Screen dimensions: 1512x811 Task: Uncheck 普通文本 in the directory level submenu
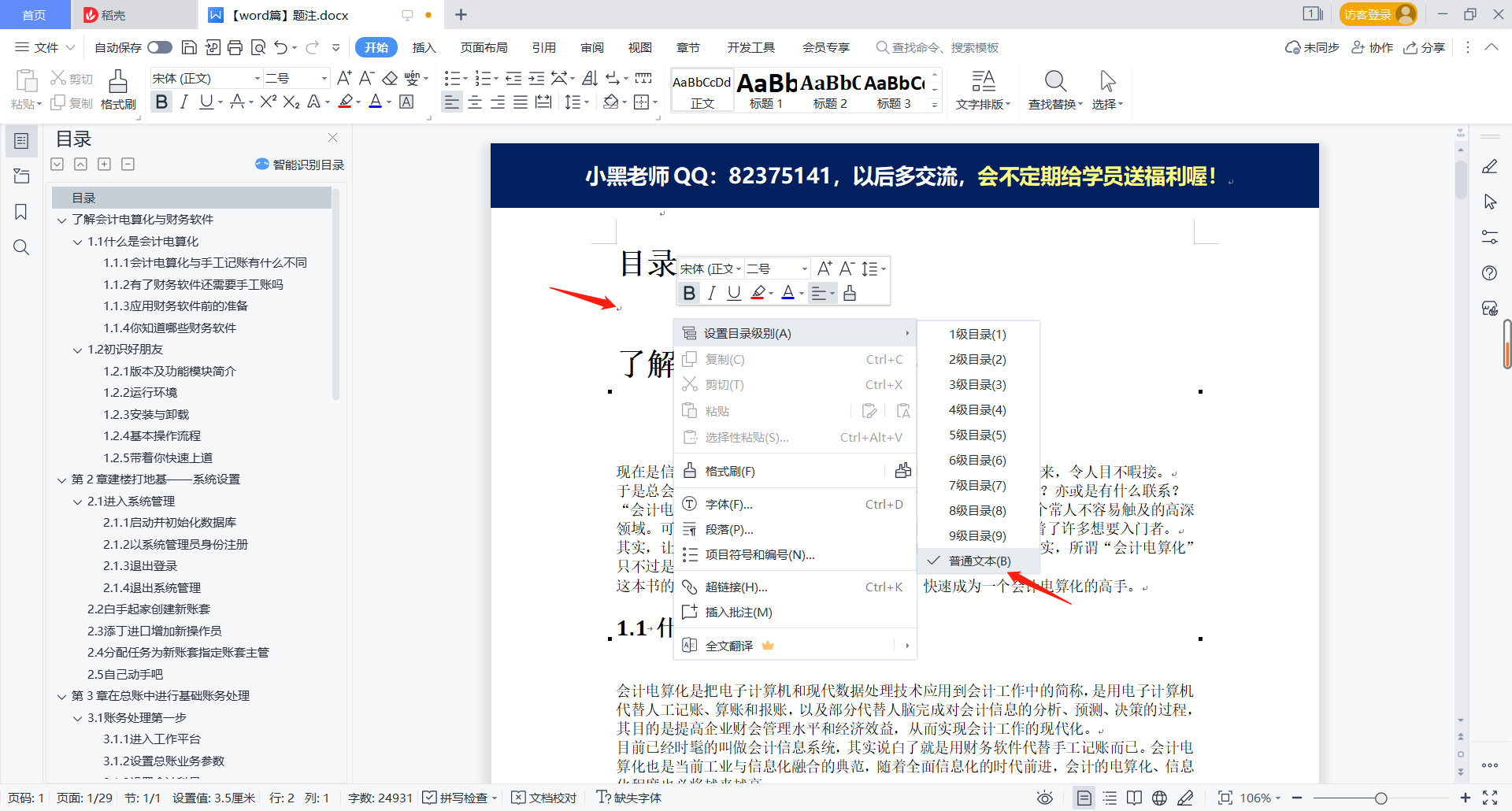(x=977, y=561)
